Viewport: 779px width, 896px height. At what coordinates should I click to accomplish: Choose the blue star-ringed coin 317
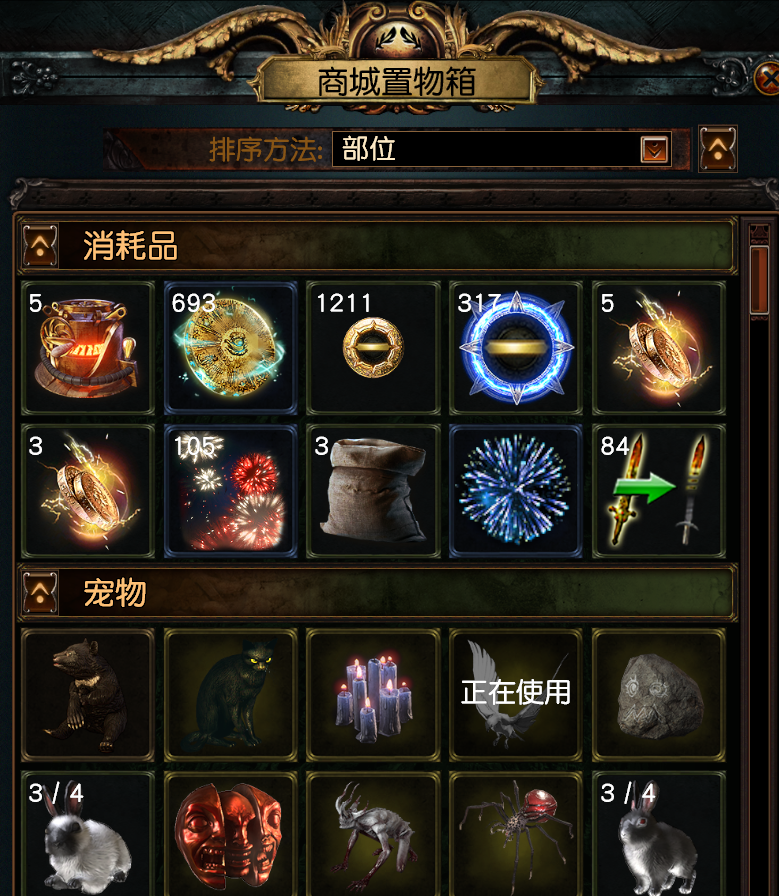(516, 347)
